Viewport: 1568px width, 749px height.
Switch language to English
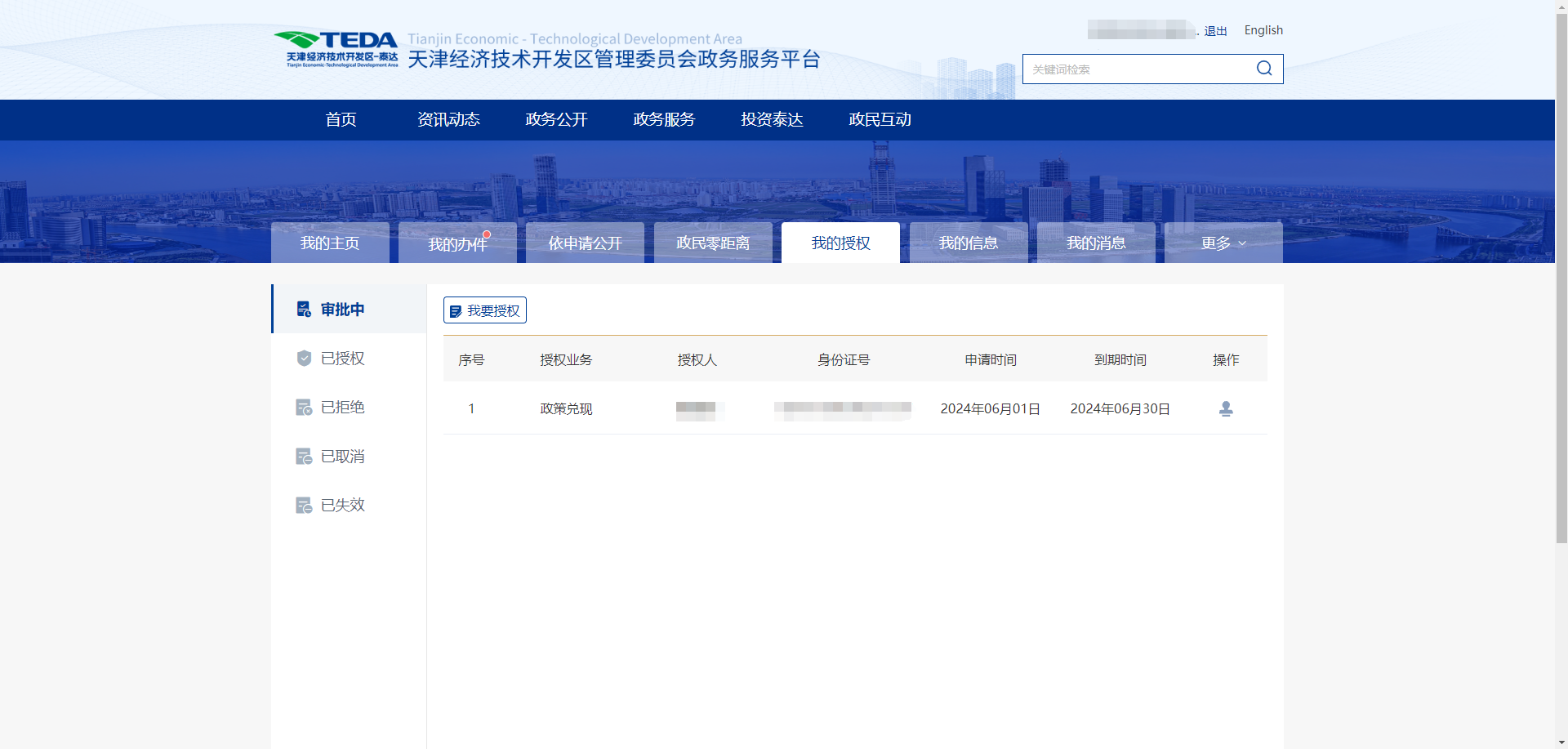click(1263, 30)
